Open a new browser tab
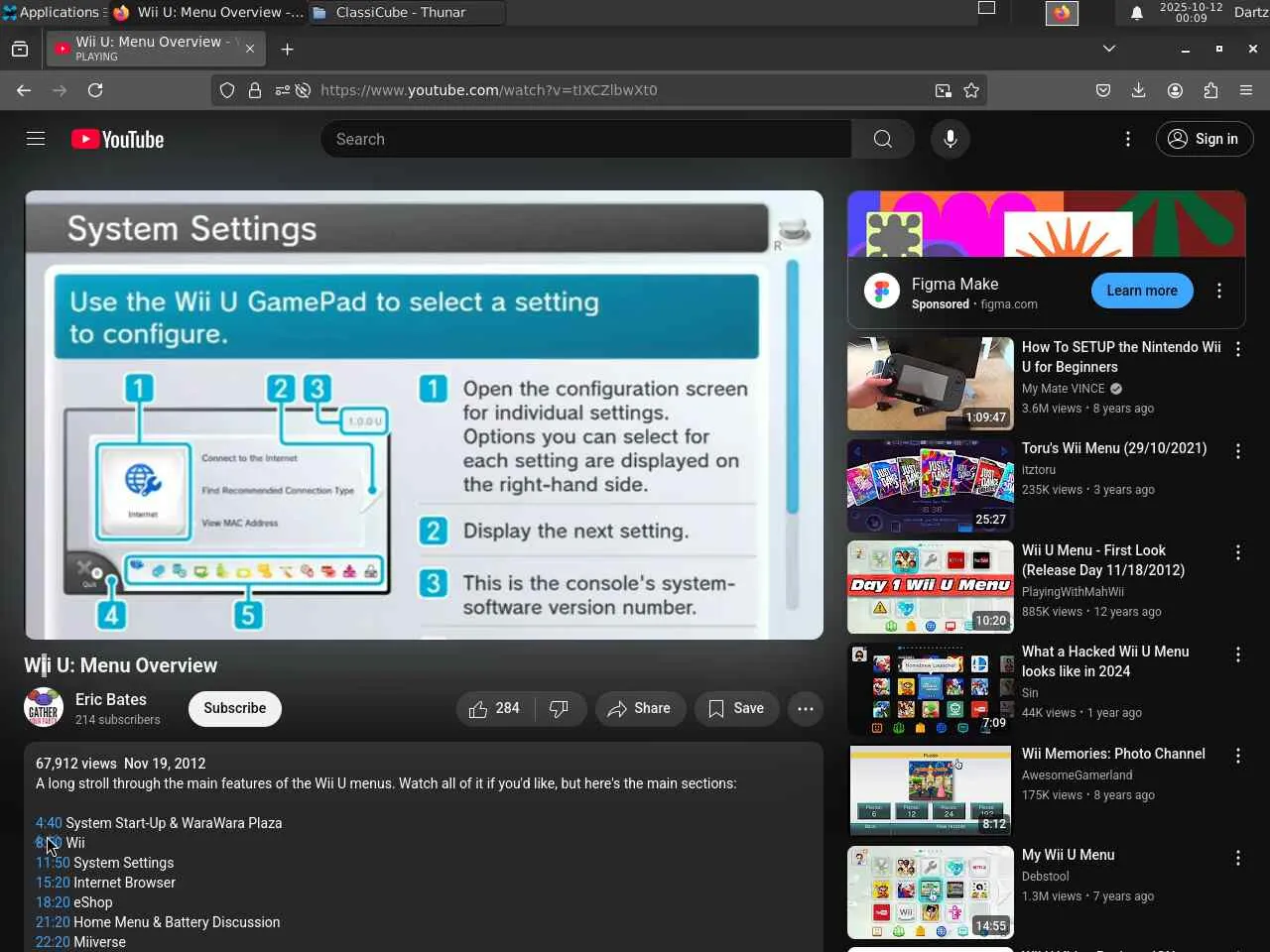 pos(287,49)
